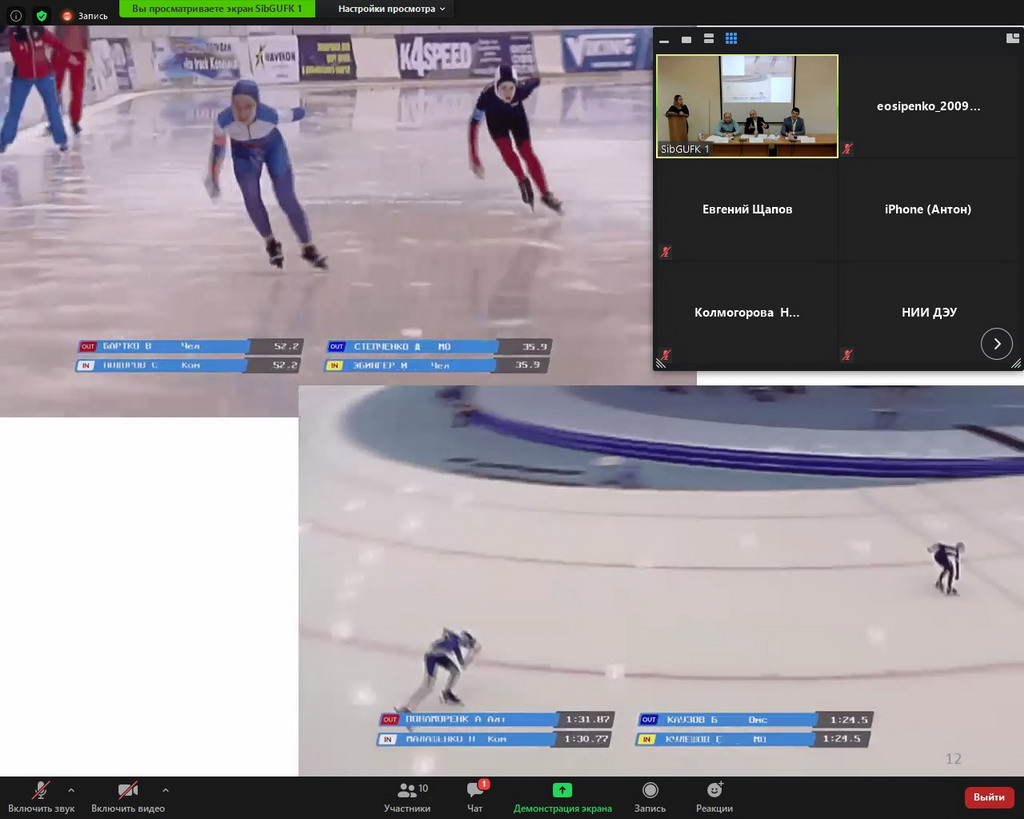This screenshot has height=819, width=1024.
Task: Open the meeting info icon
Action: coord(16,16)
